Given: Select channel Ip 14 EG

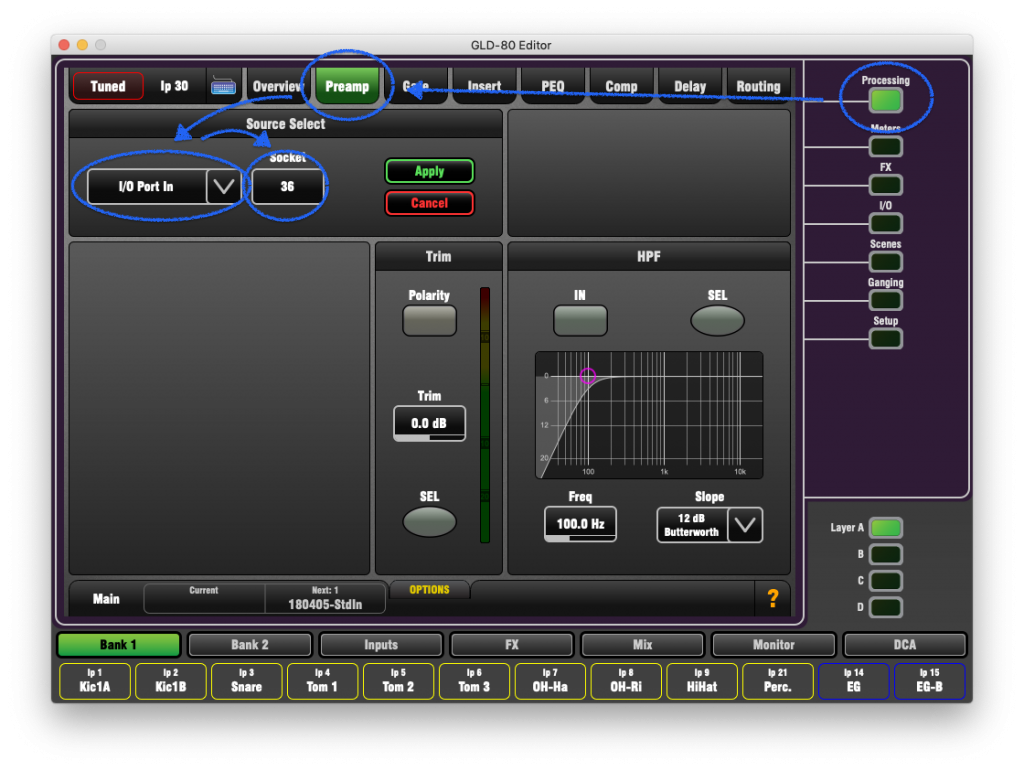Looking at the screenshot, I should tap(854, 681).
